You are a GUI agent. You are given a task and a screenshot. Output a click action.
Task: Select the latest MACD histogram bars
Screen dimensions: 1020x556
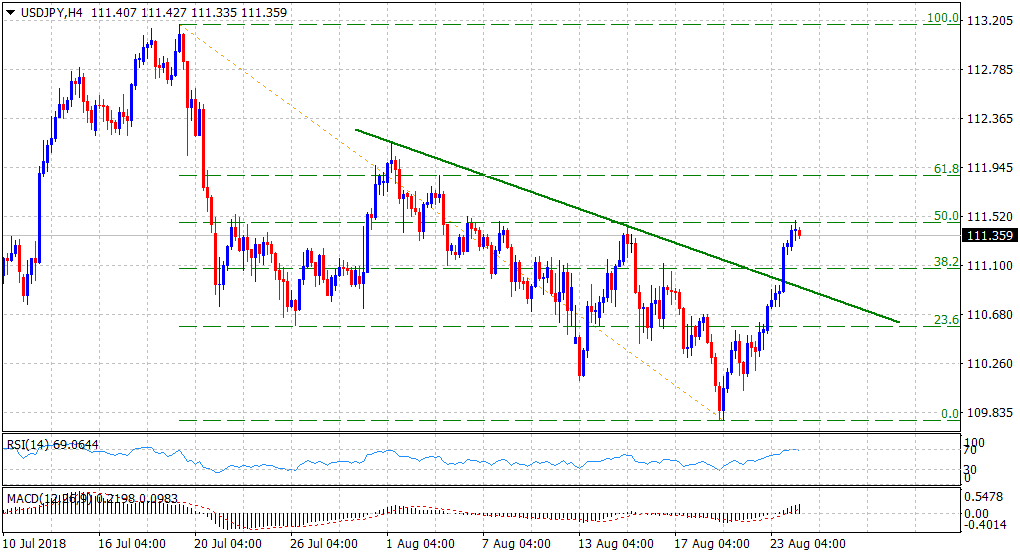[795, 509]
